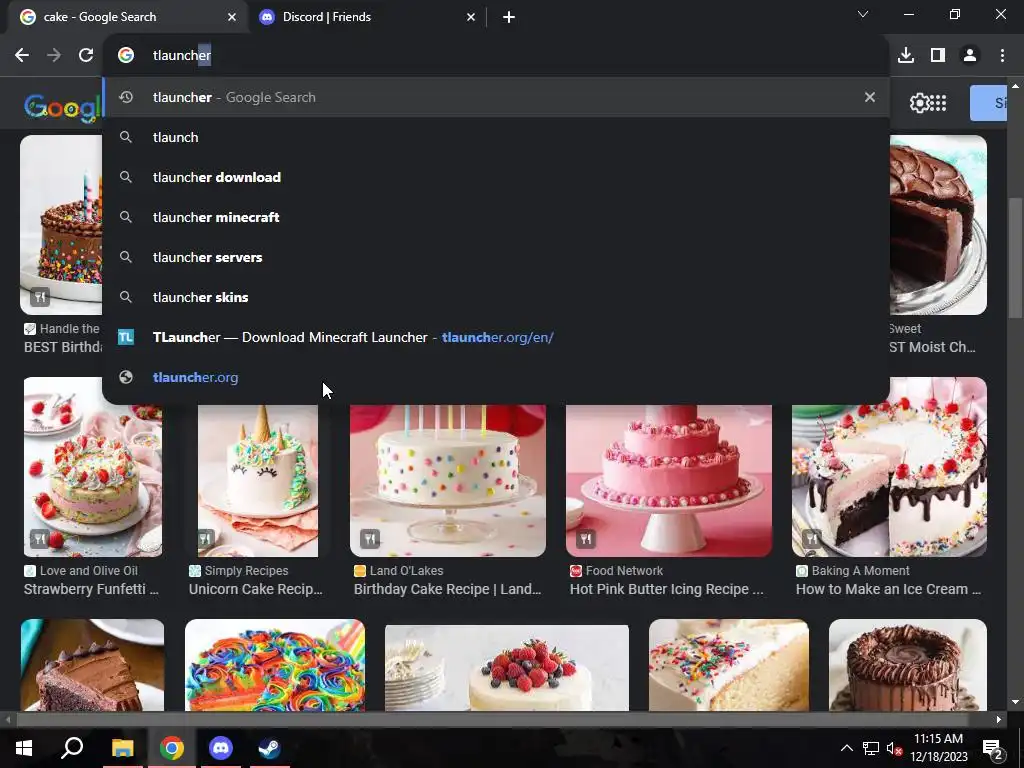Open the notification center icon
Image resolution: width=1024 pixels, height=768 pixels.
992,748
